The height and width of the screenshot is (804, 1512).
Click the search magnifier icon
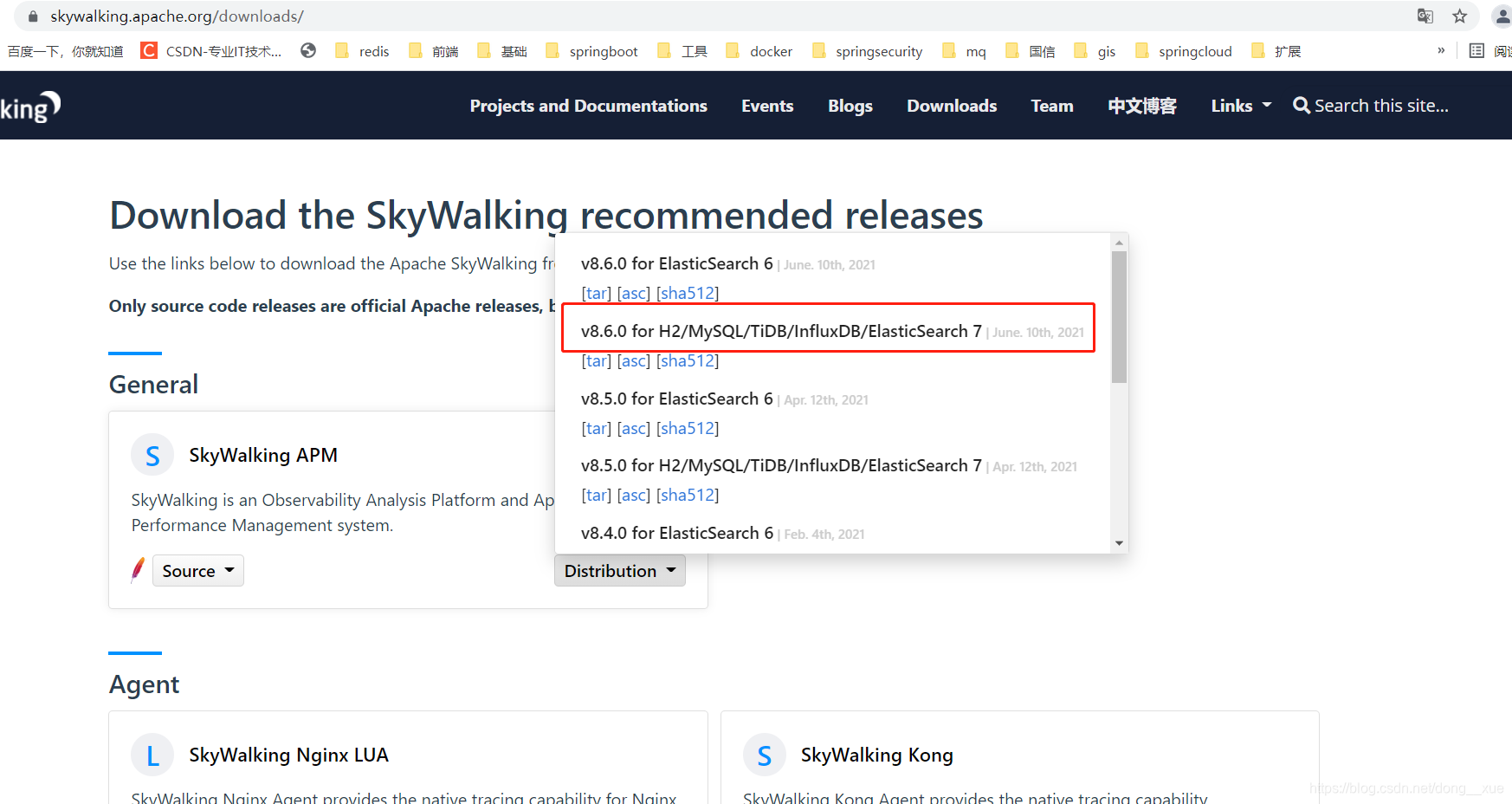click(x=1301, y=106)
